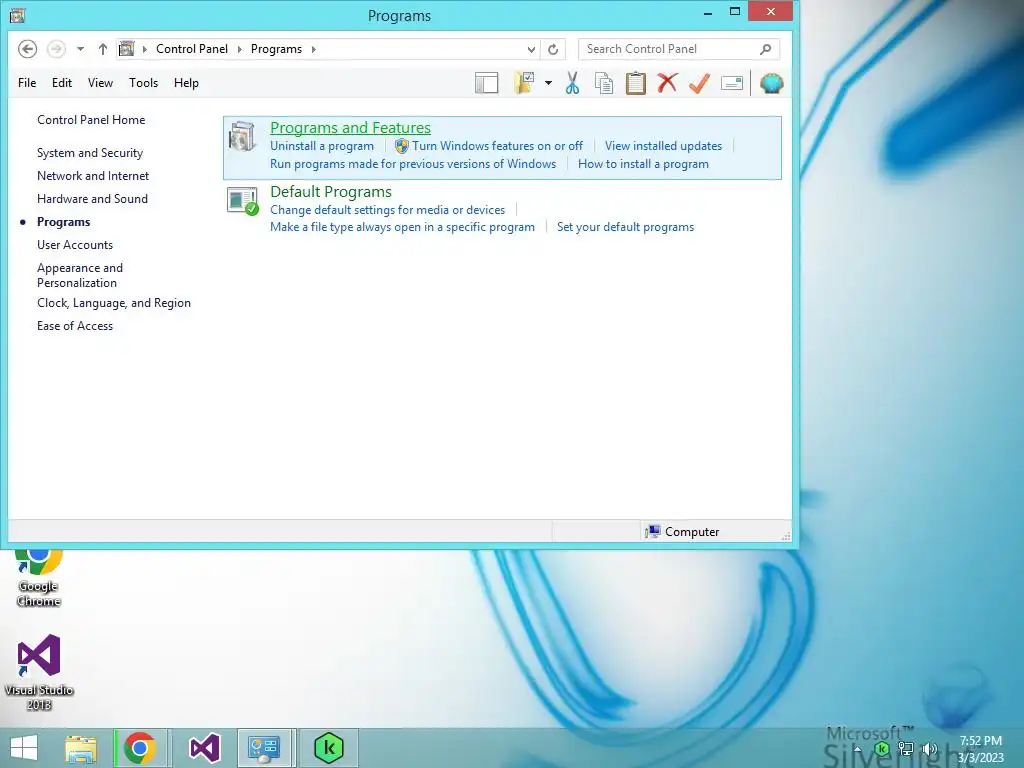The width and height of the screenshot is (1024, 768).
Task: Click Programs in the address breadcrumb
Action: click(x=276, y=49)
